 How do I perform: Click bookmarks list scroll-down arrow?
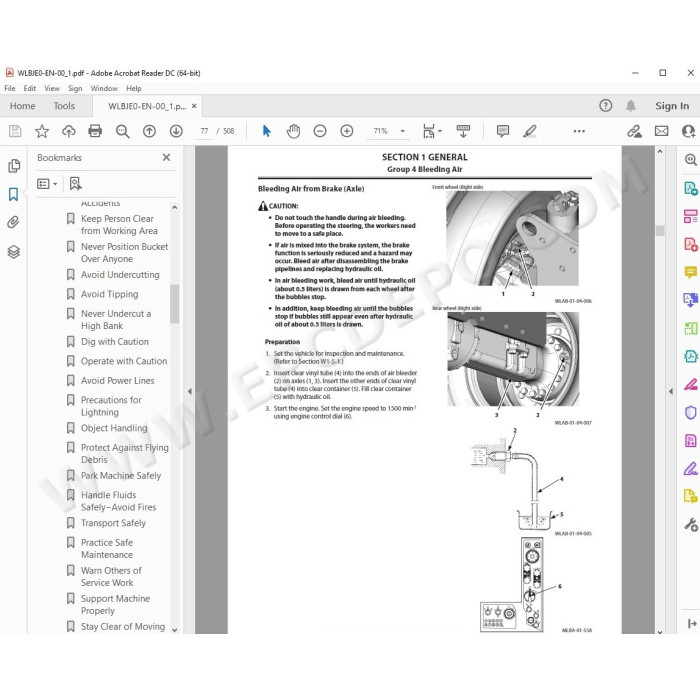[x=175, y=630]
